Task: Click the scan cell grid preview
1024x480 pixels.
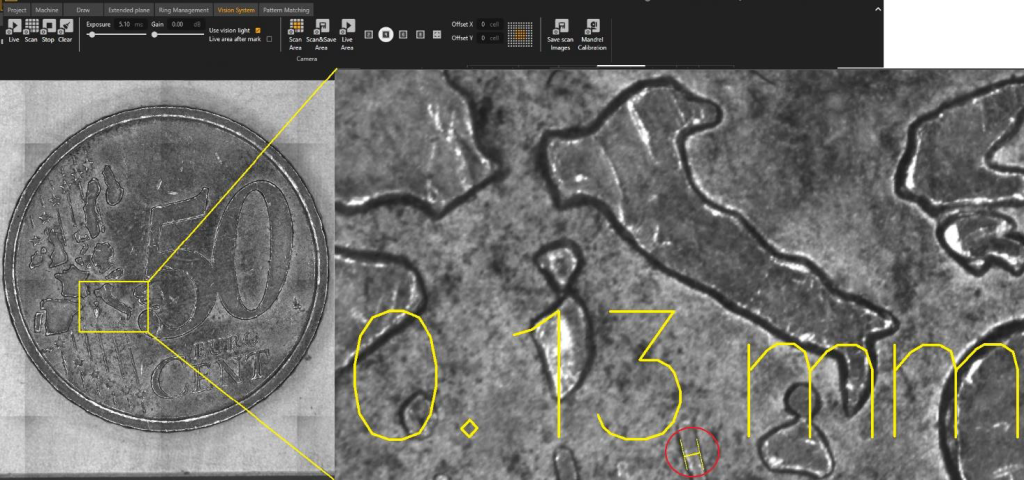Action: point(520,34)
